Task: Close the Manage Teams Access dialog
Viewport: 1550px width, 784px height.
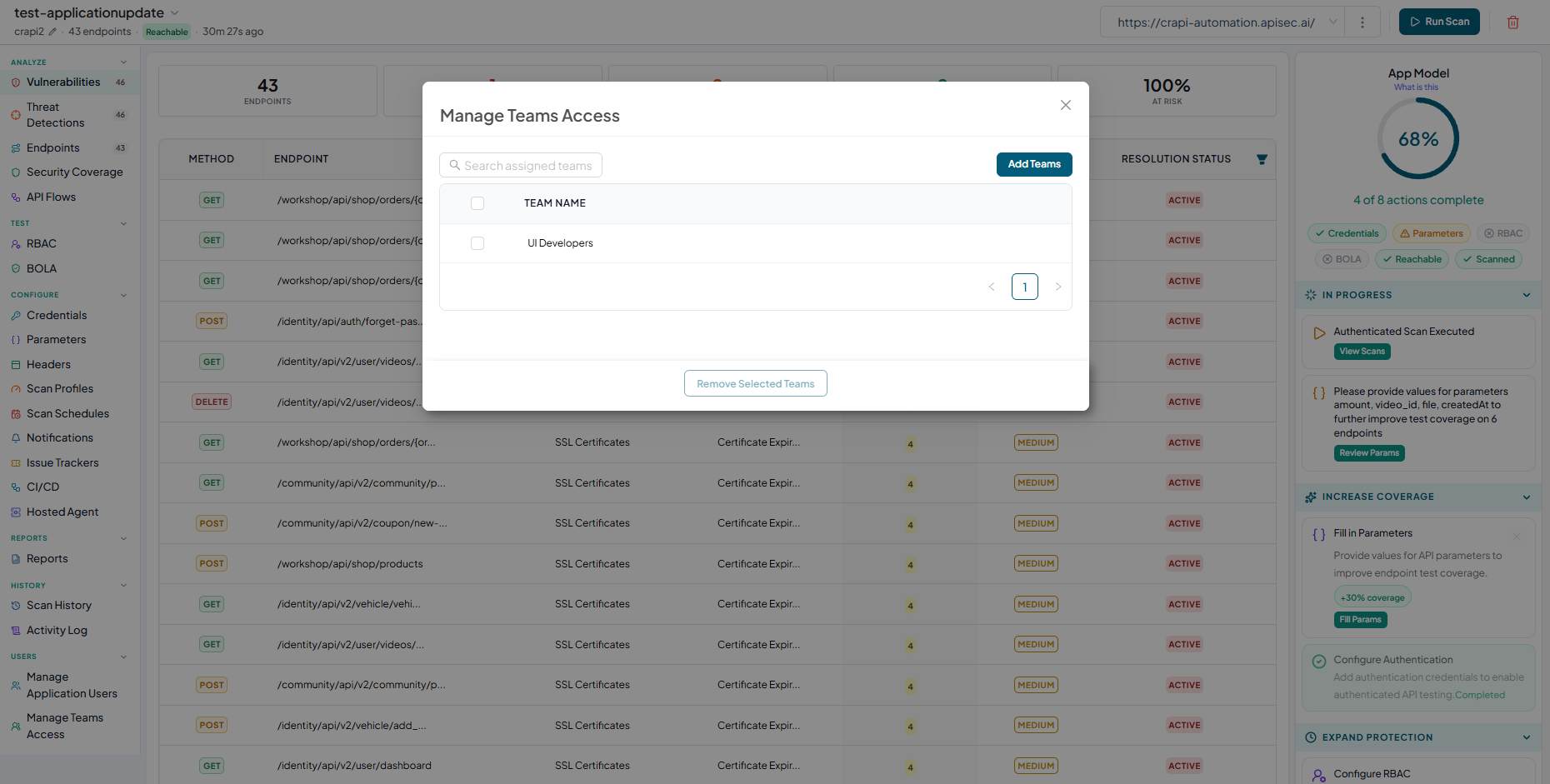Action: click(x=1065, y=105)
